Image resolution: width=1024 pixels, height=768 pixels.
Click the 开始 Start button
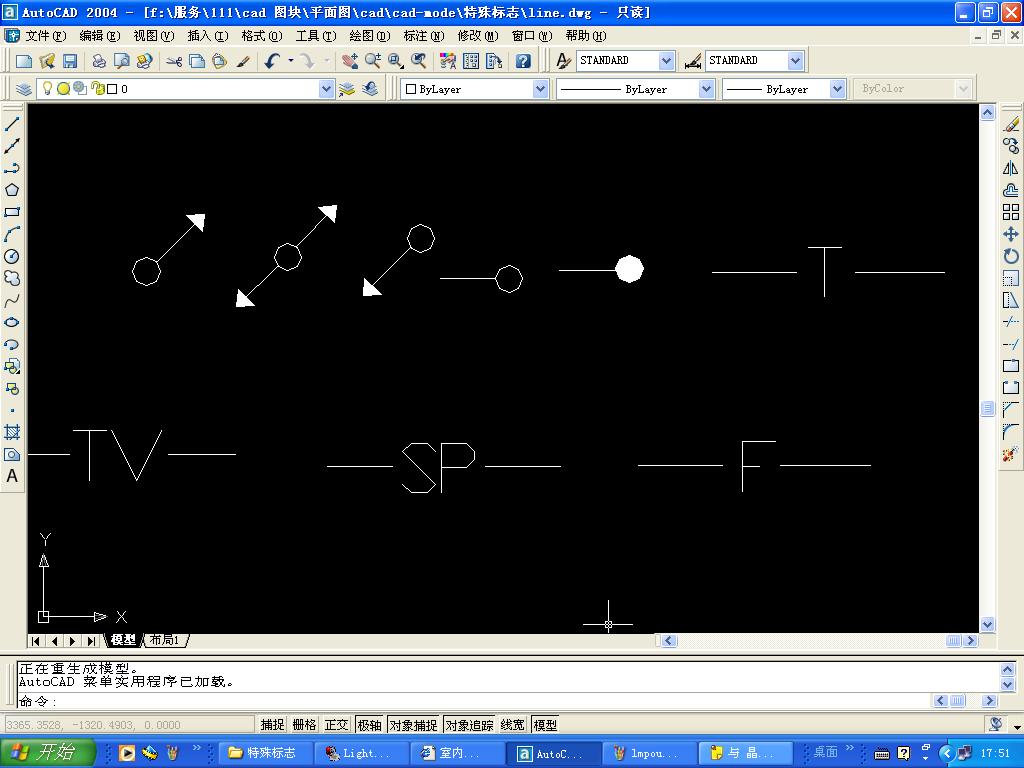point(47,753)
